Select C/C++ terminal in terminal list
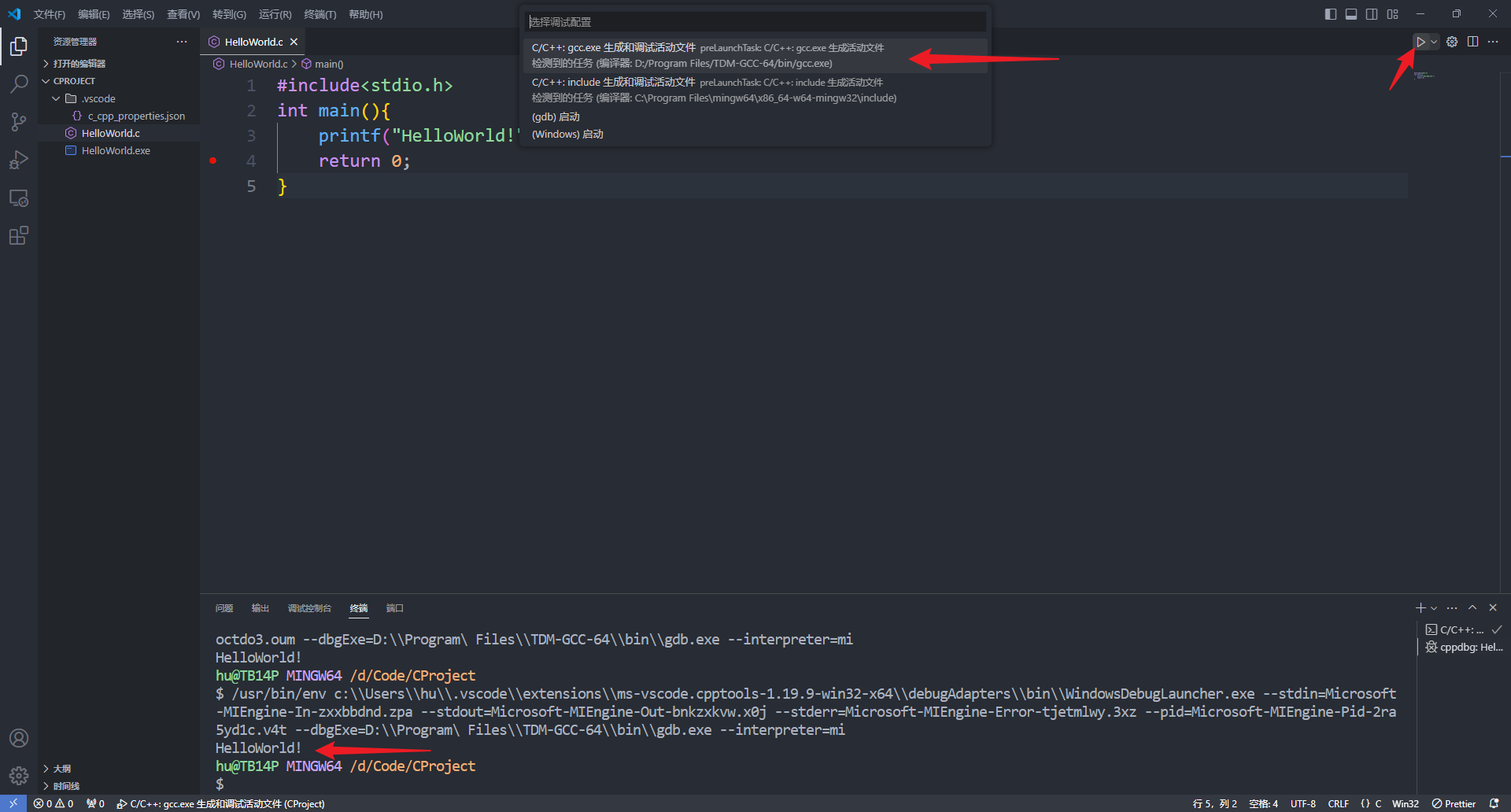The width and height of the screenshot is (1511, 812). click(1462, 629)
